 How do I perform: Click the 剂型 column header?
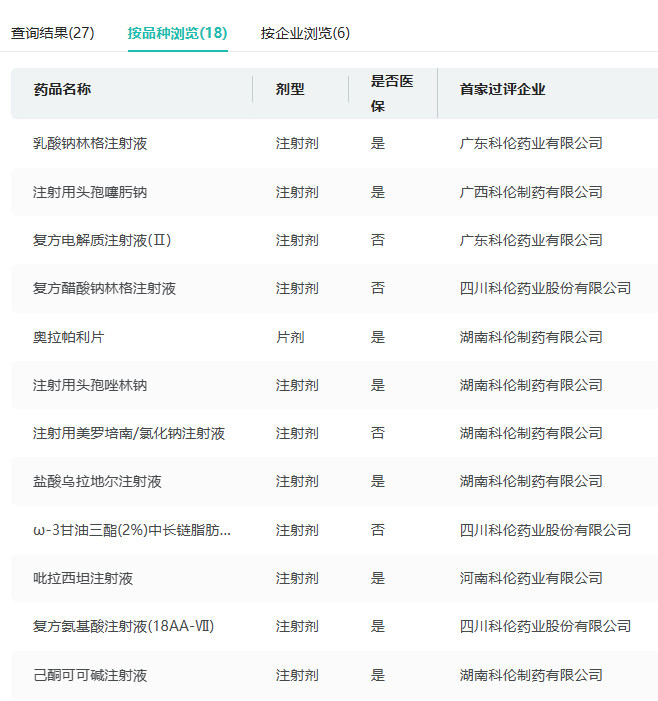[290, 89]
